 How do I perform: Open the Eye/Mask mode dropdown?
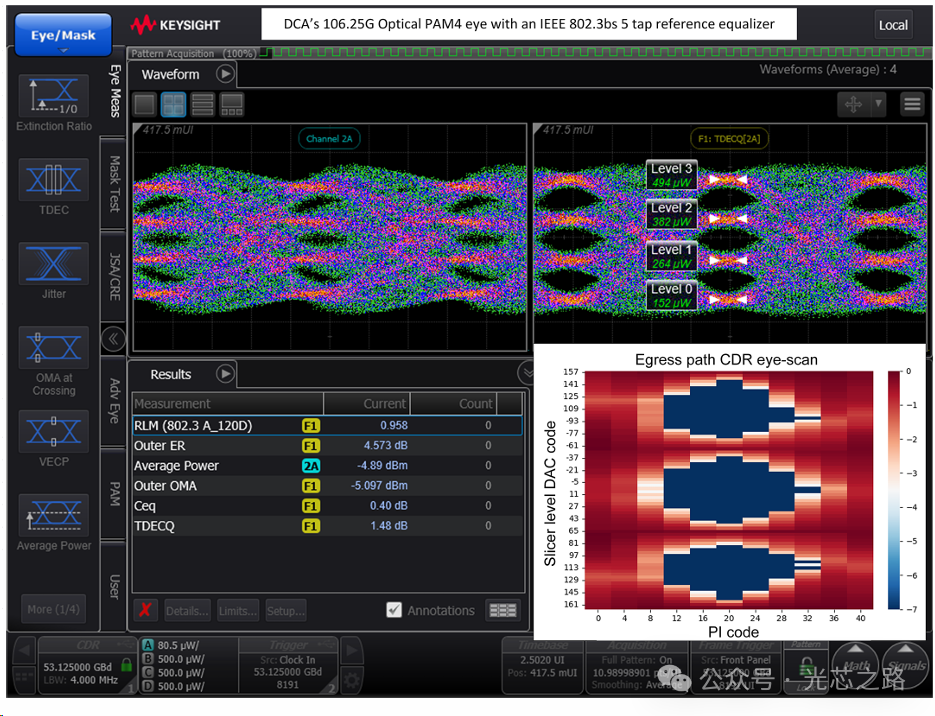(x=63, y=37)
